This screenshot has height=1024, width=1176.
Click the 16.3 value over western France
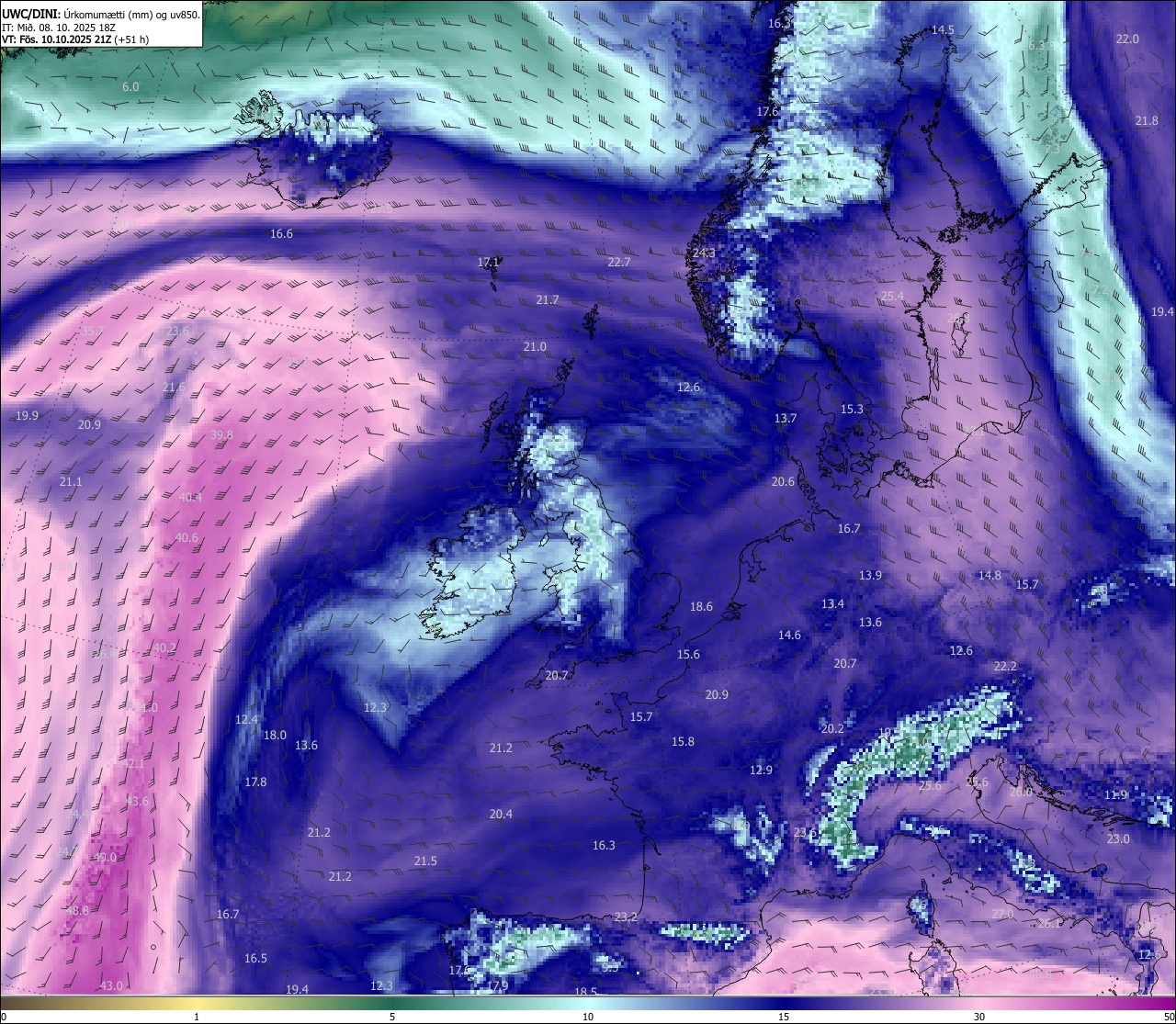(604, 846)
